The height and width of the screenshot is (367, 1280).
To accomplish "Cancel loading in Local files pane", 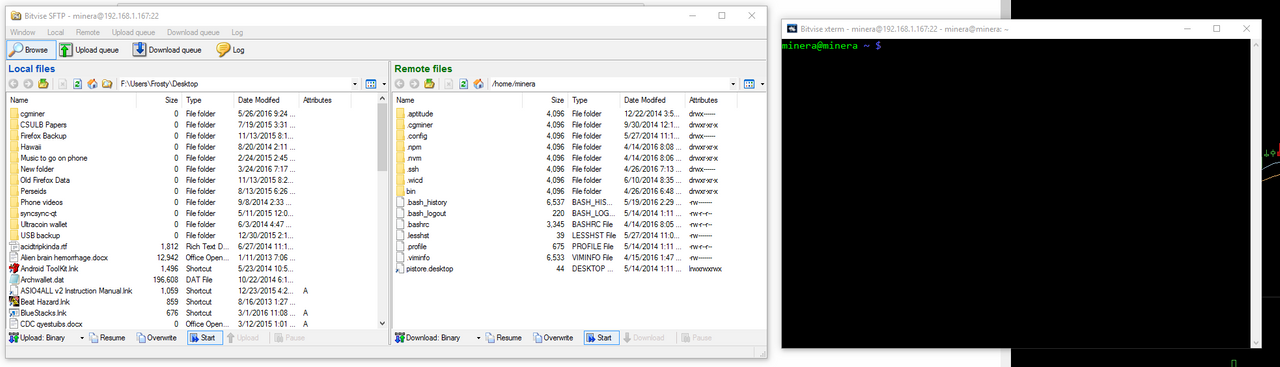I will [62, 84].
